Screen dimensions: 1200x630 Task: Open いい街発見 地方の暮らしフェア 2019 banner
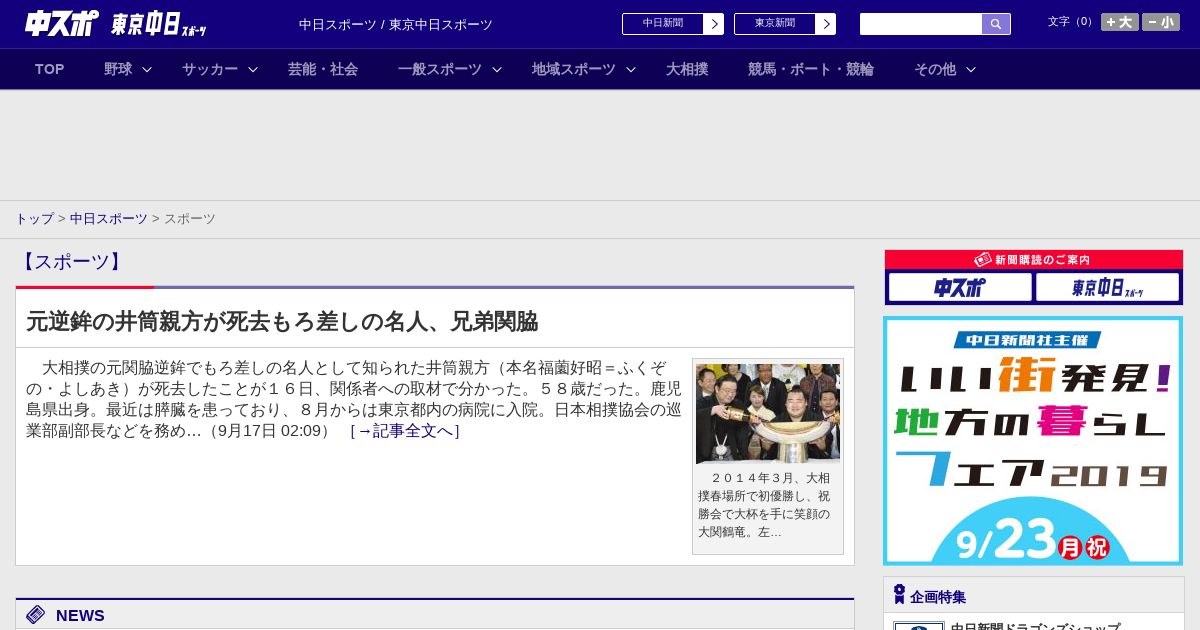(x=1033, y=441)
